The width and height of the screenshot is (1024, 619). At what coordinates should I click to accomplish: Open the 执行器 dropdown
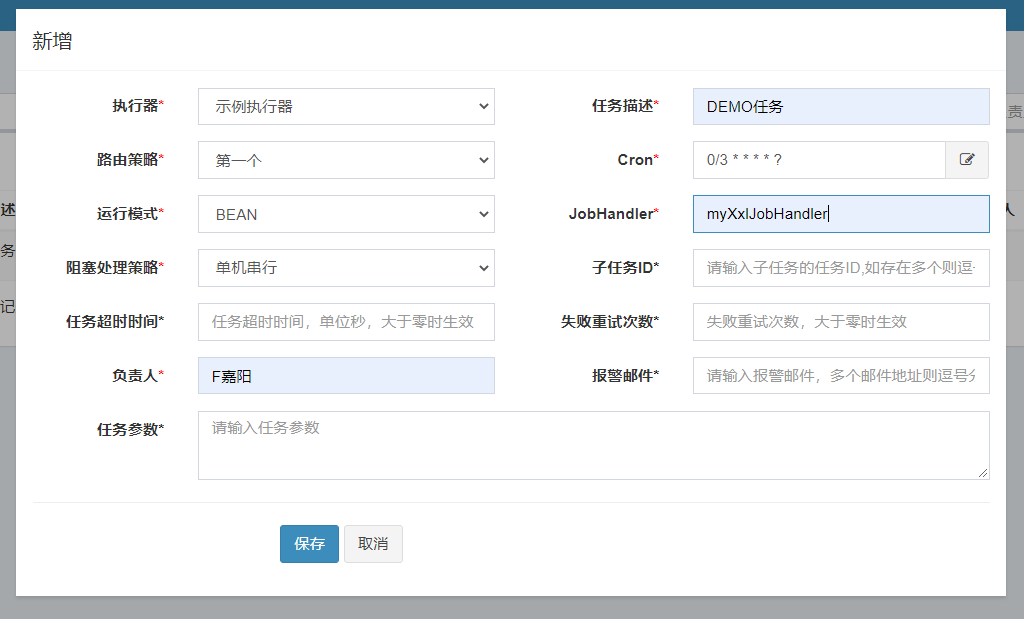tap(346, 106)
